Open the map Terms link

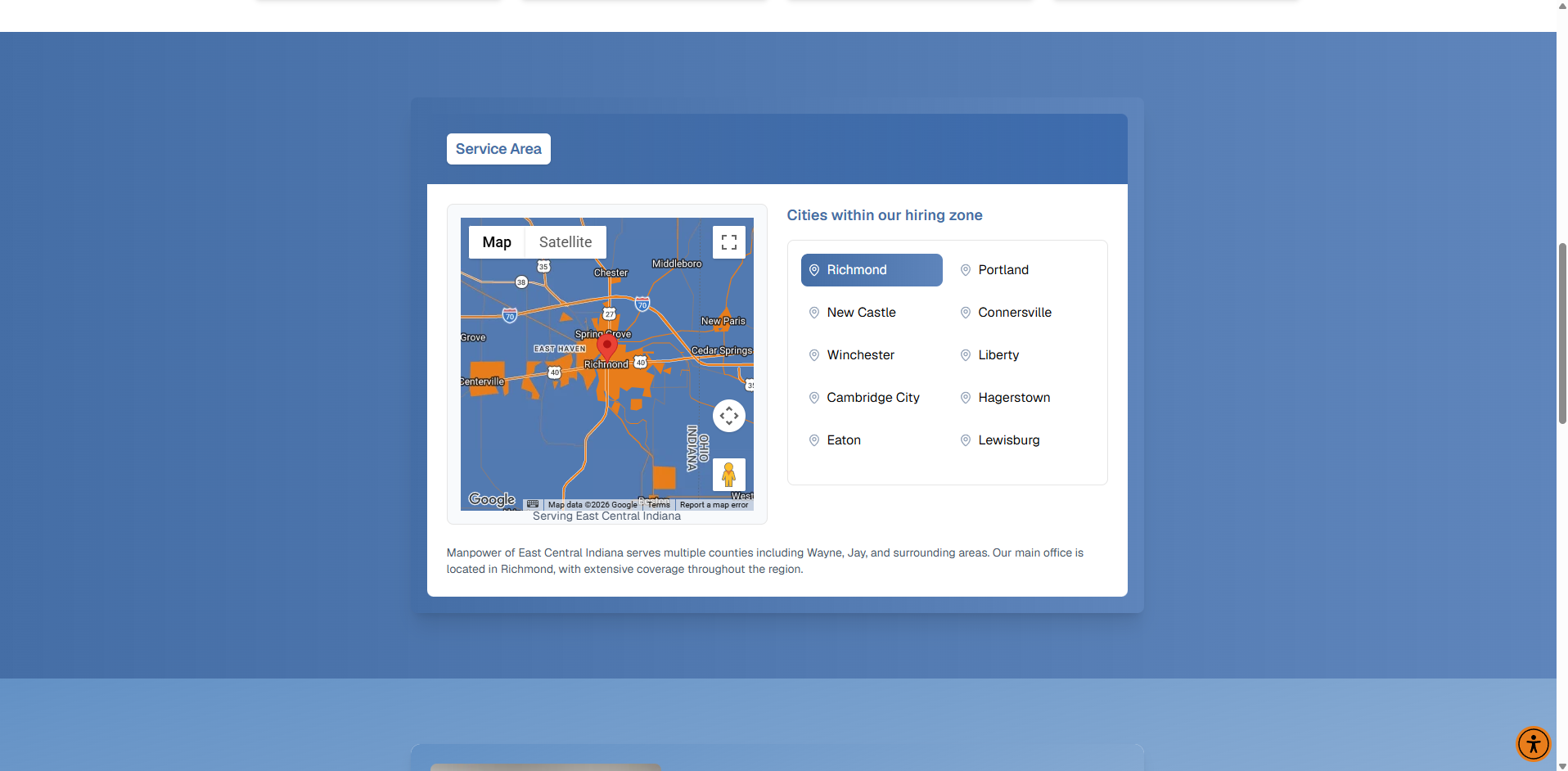click(659, 505)
